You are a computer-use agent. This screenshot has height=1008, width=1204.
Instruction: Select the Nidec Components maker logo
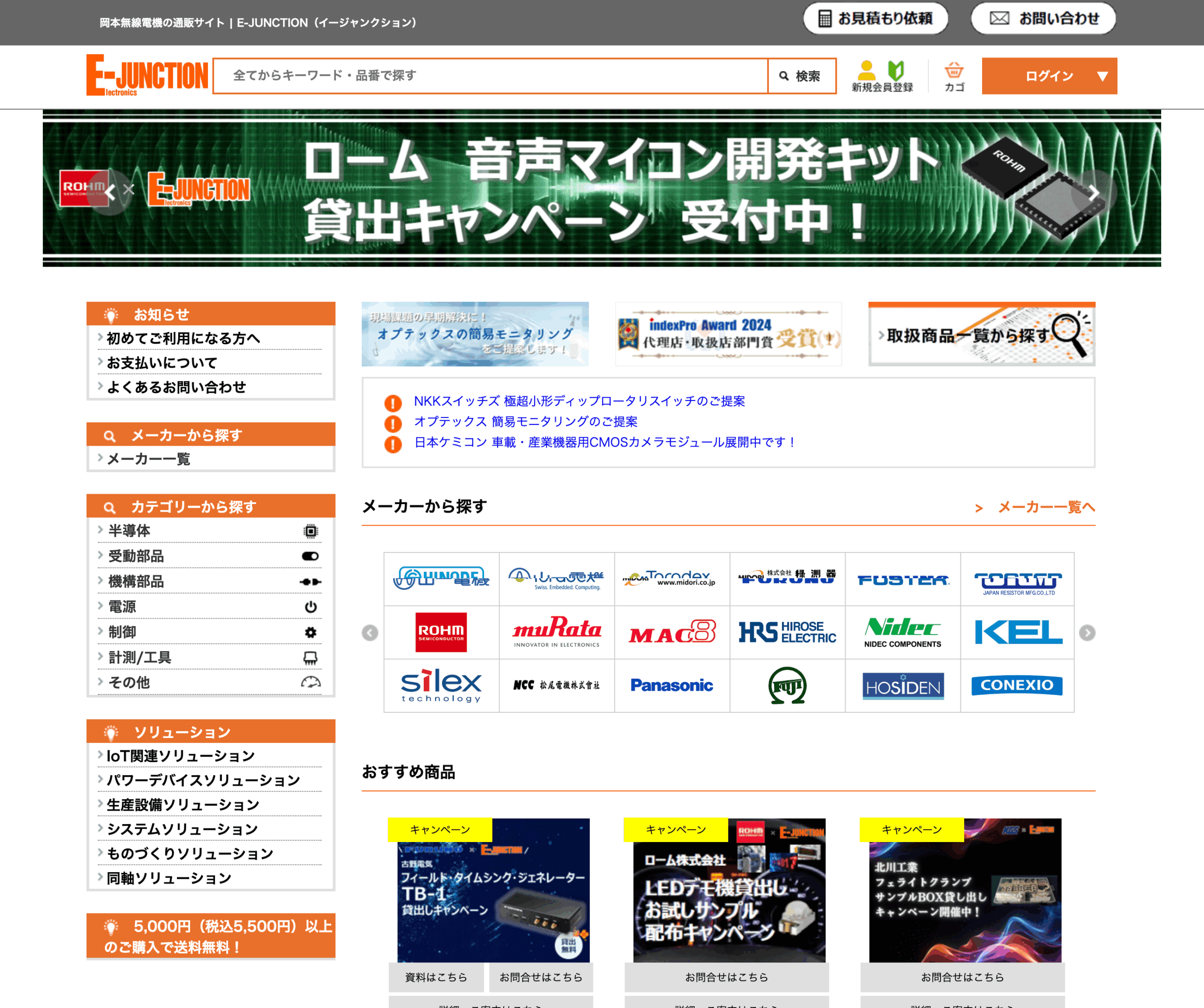[903, 632]
